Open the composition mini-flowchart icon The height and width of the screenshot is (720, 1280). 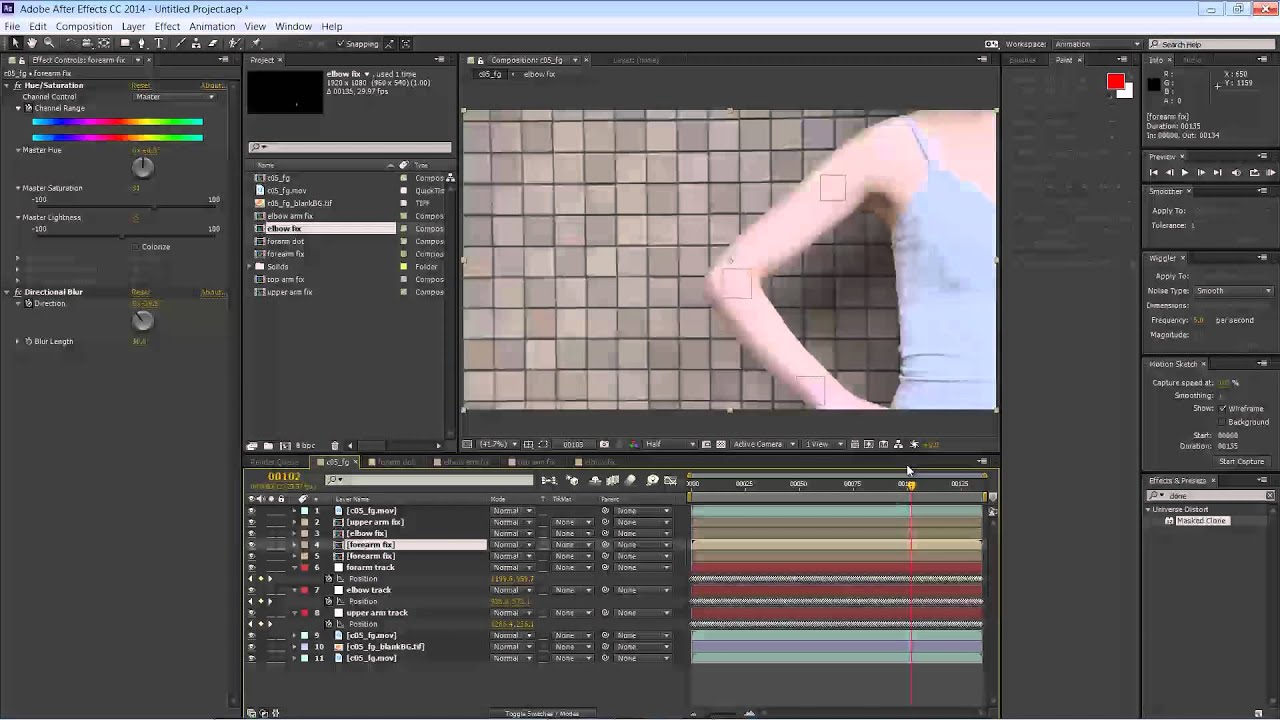(549, 481)
